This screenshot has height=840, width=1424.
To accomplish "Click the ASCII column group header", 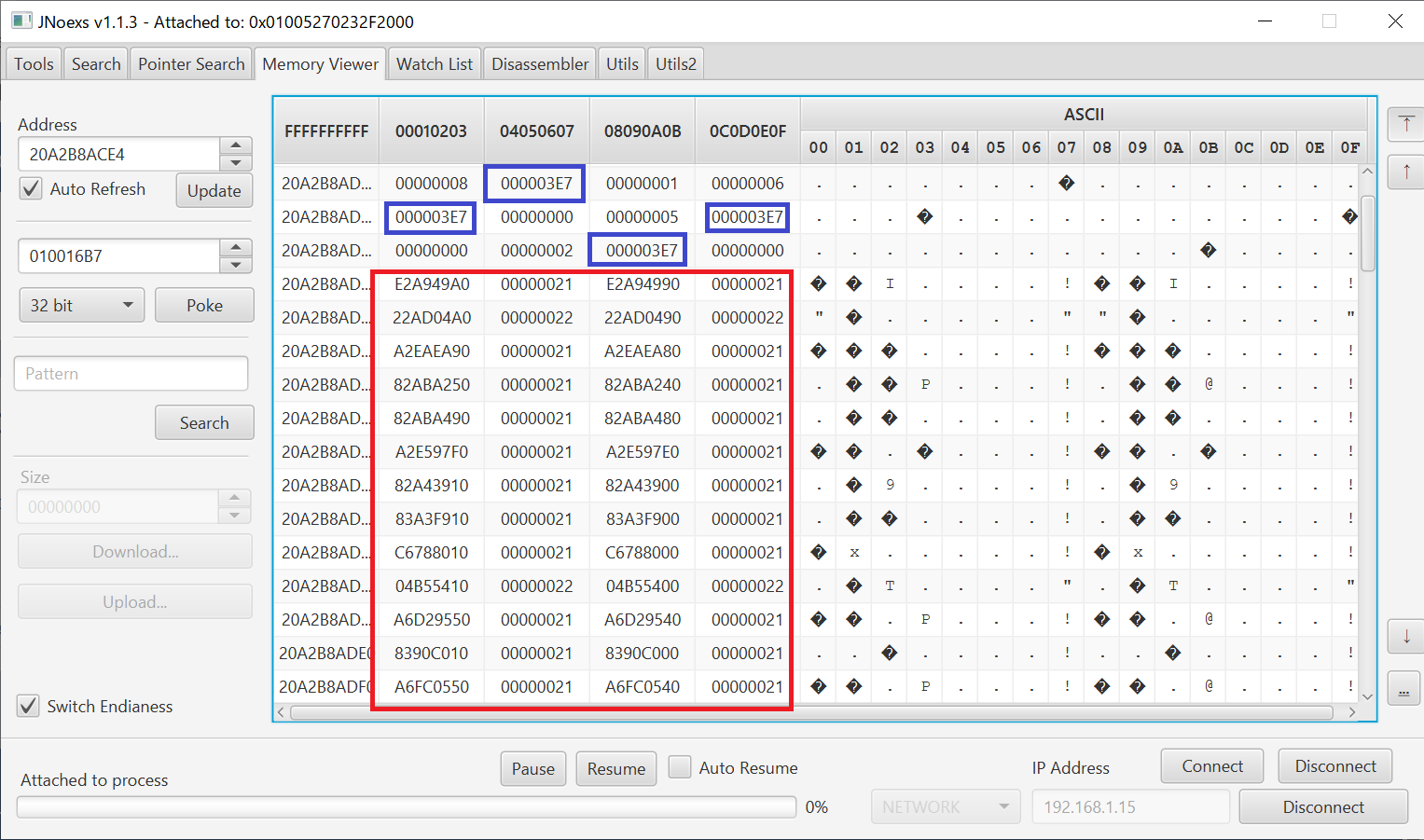I will pyautogui.click(x=1084, y=114).
